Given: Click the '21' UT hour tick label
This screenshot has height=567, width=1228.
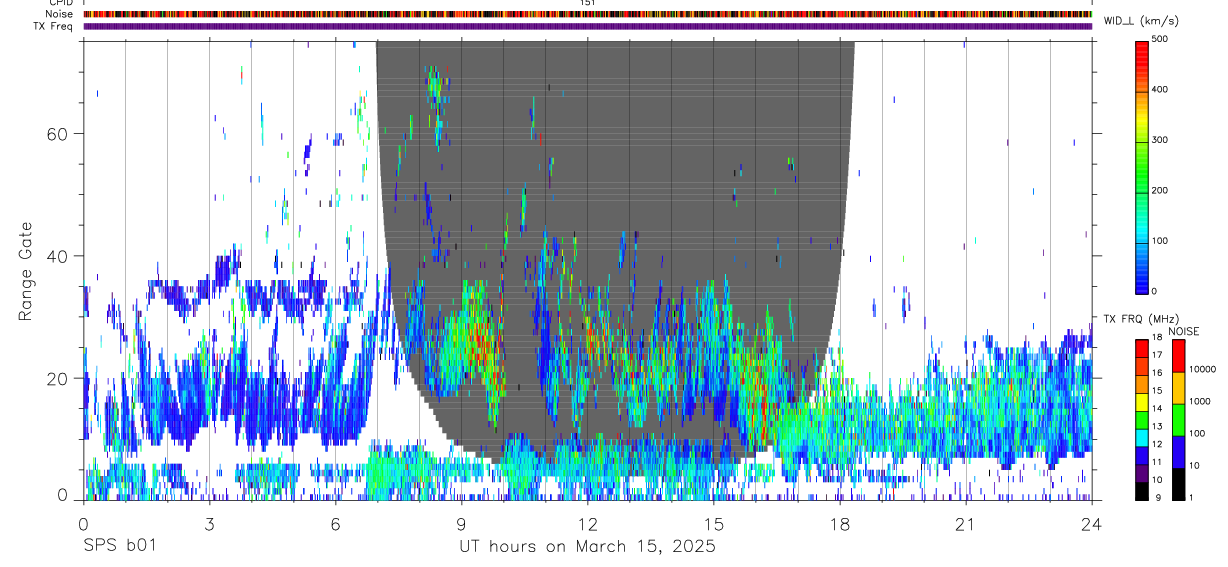Looking at the screenshot, I should point(966,524).
